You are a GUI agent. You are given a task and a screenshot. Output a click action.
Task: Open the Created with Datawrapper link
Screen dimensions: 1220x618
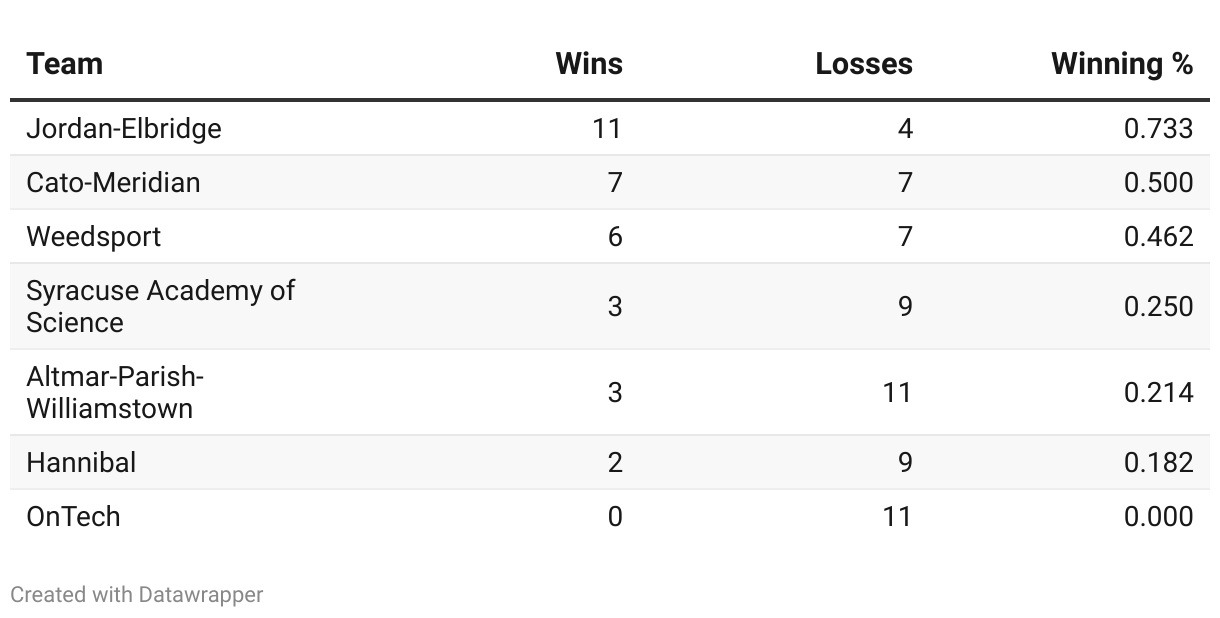[x=136, y=595]
